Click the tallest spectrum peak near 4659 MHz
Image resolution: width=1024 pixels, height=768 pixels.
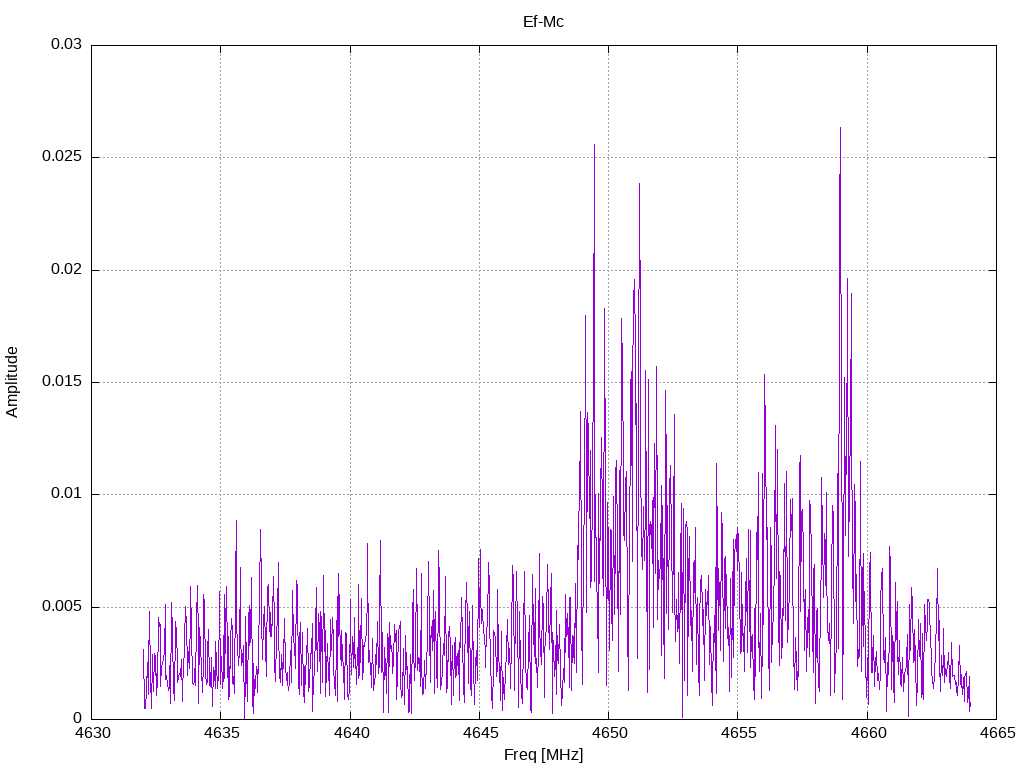[x=840, y=129]
